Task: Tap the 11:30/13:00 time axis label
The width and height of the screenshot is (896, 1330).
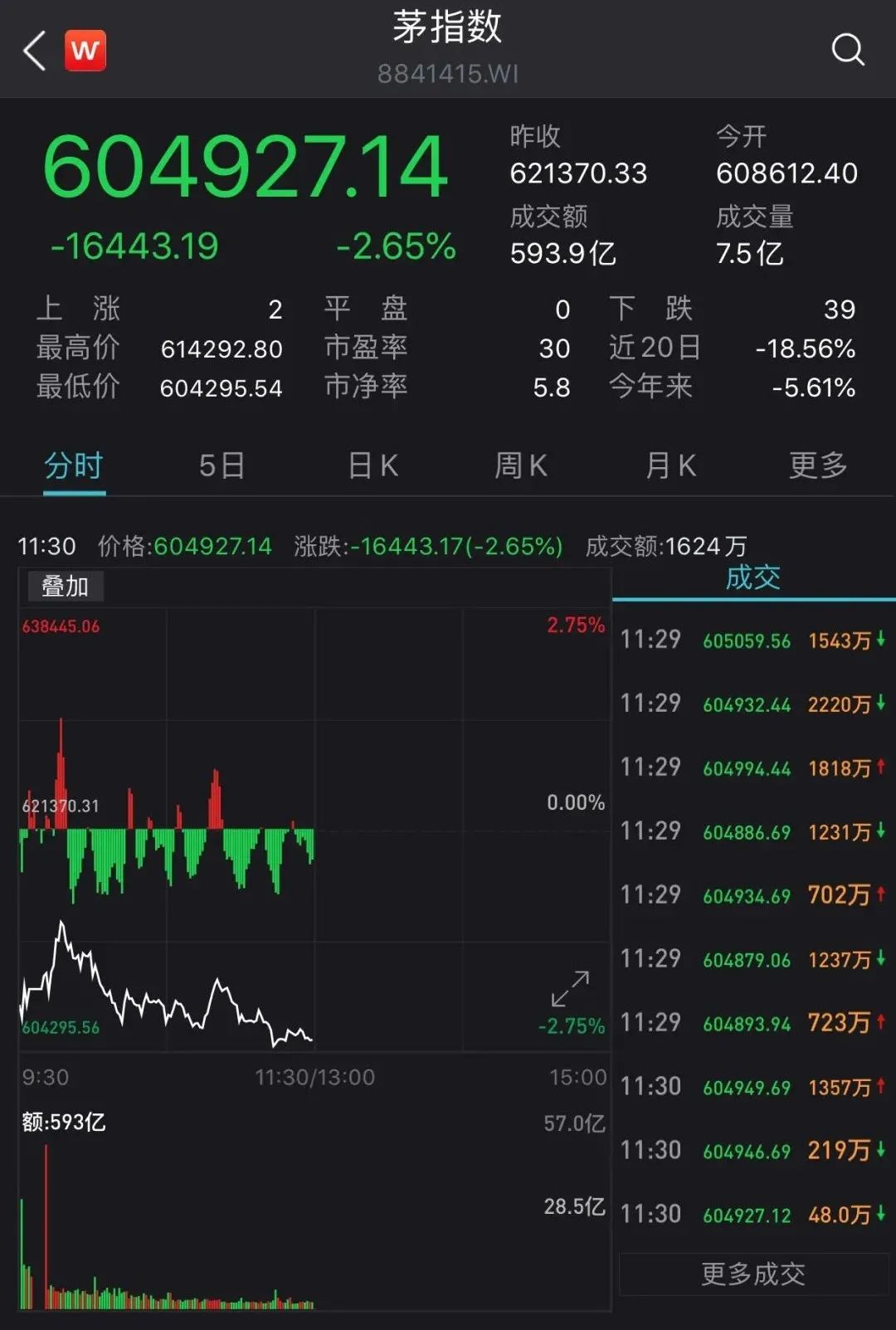Action: click(314, 1077)
